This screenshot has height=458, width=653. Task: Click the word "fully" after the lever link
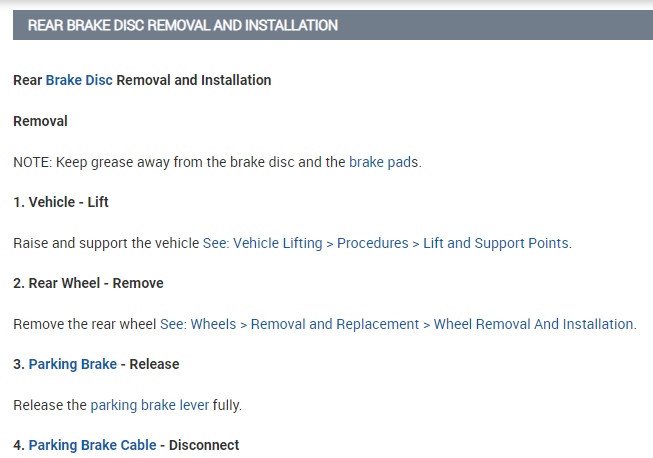226,405
